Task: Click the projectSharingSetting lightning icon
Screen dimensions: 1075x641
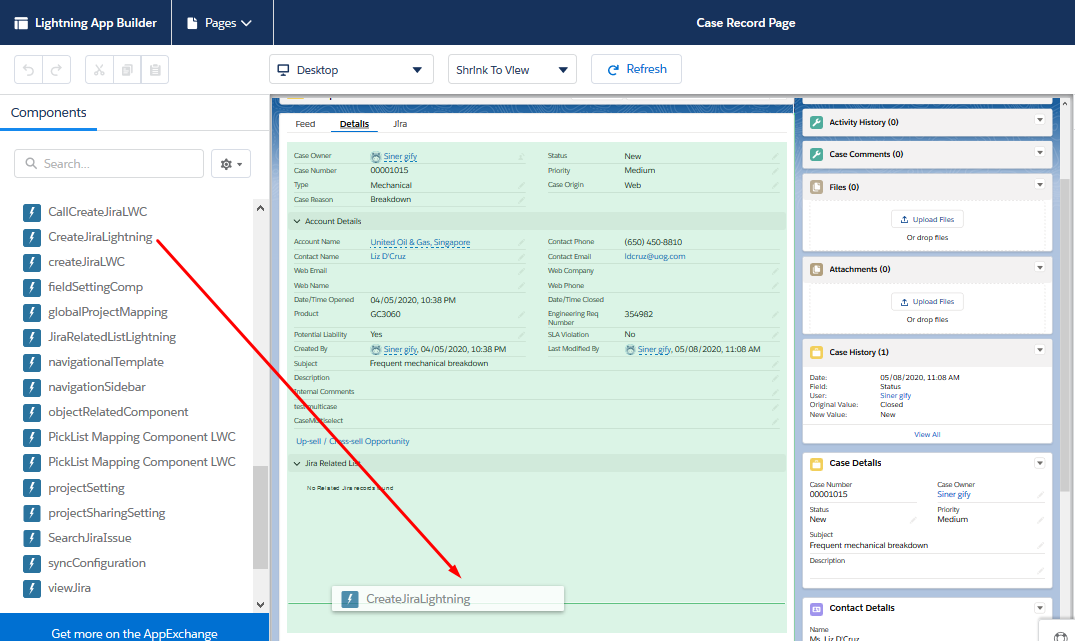Action: click(32, 513)
